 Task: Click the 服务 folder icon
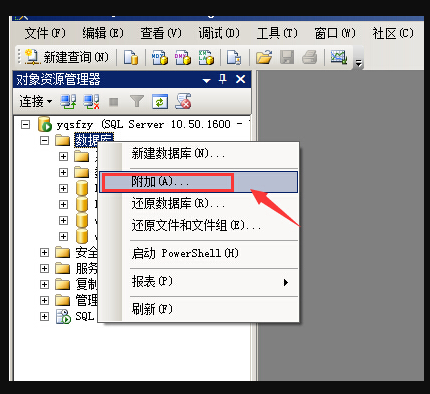pyautogui.click(x=62, y=269)
